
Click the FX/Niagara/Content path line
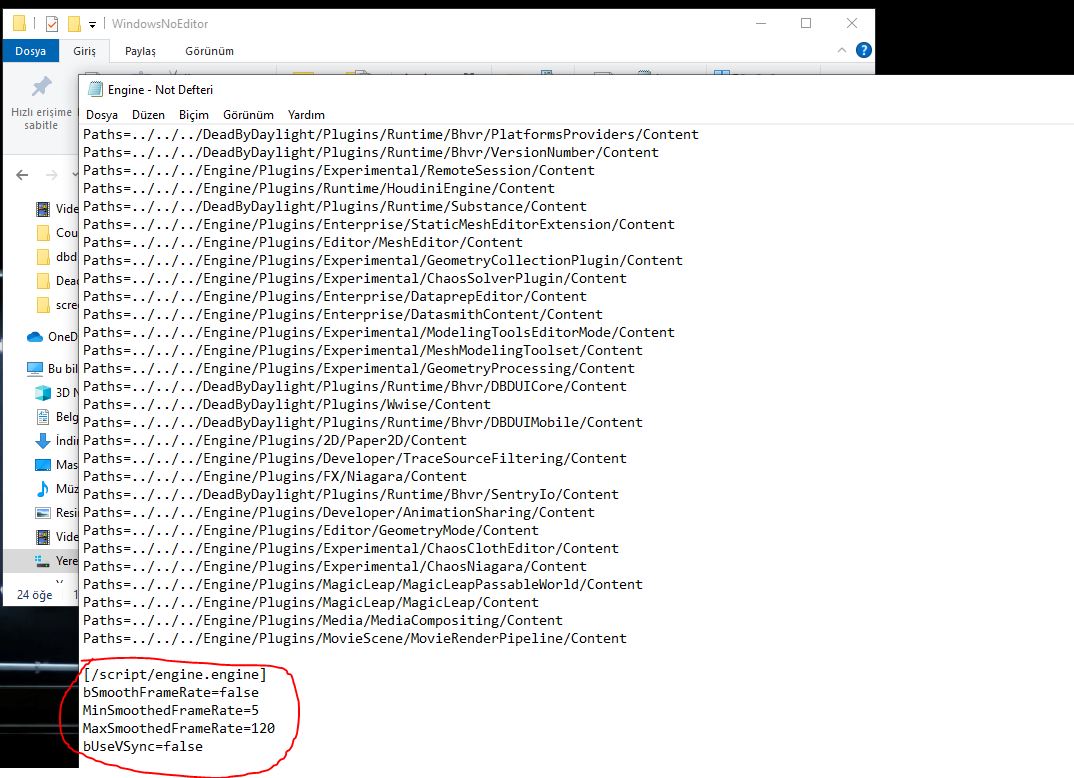click(x=275, y=476)
